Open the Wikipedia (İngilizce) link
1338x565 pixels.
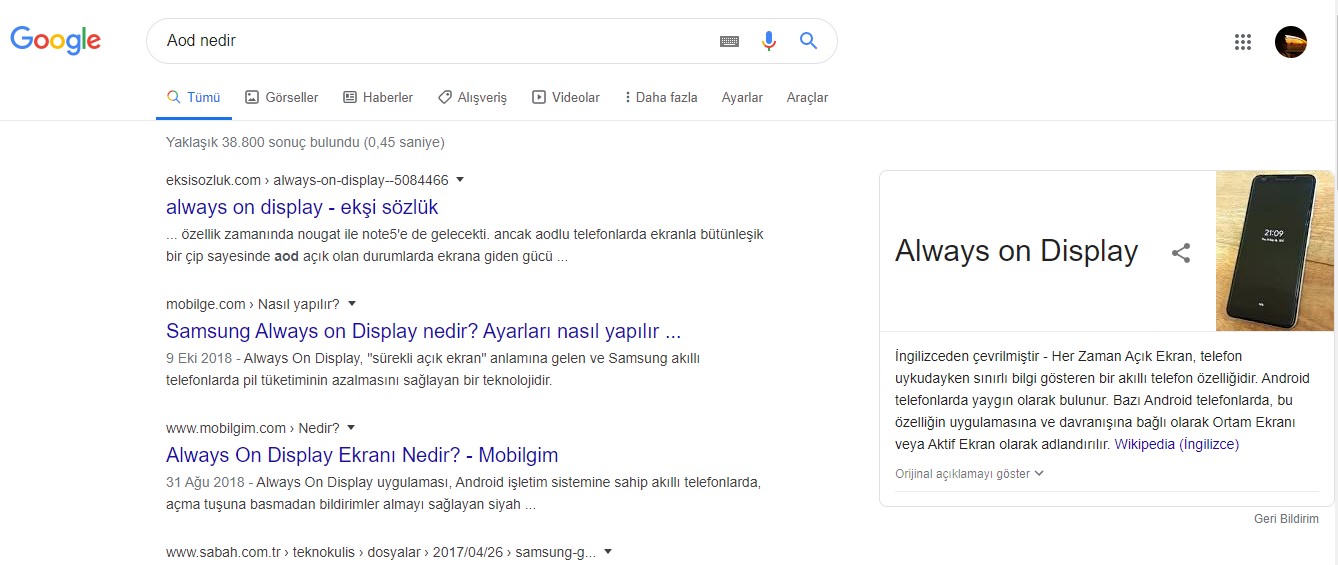(1177, 444)
